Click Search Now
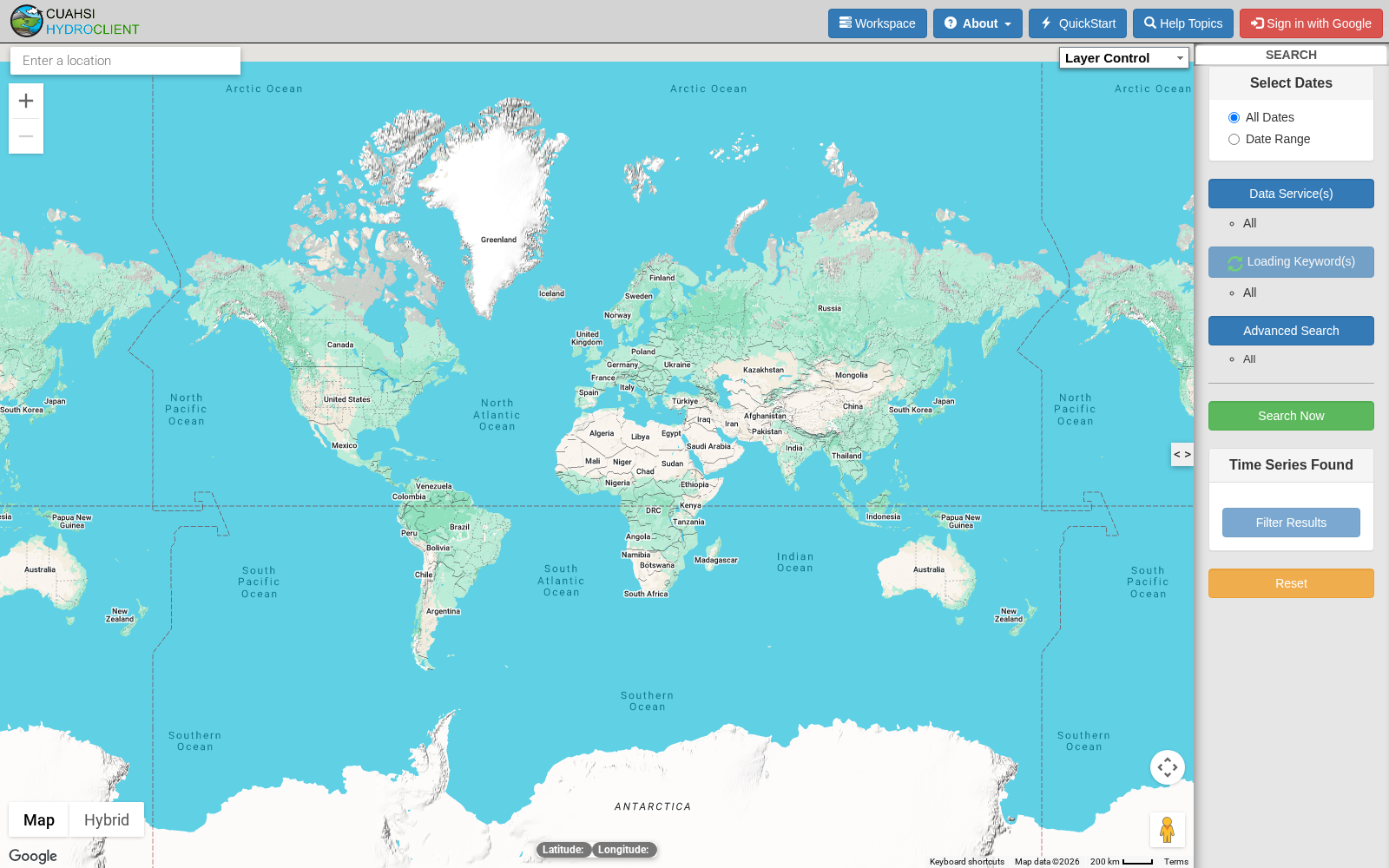1389x868 pixels. pos(1291,416)
